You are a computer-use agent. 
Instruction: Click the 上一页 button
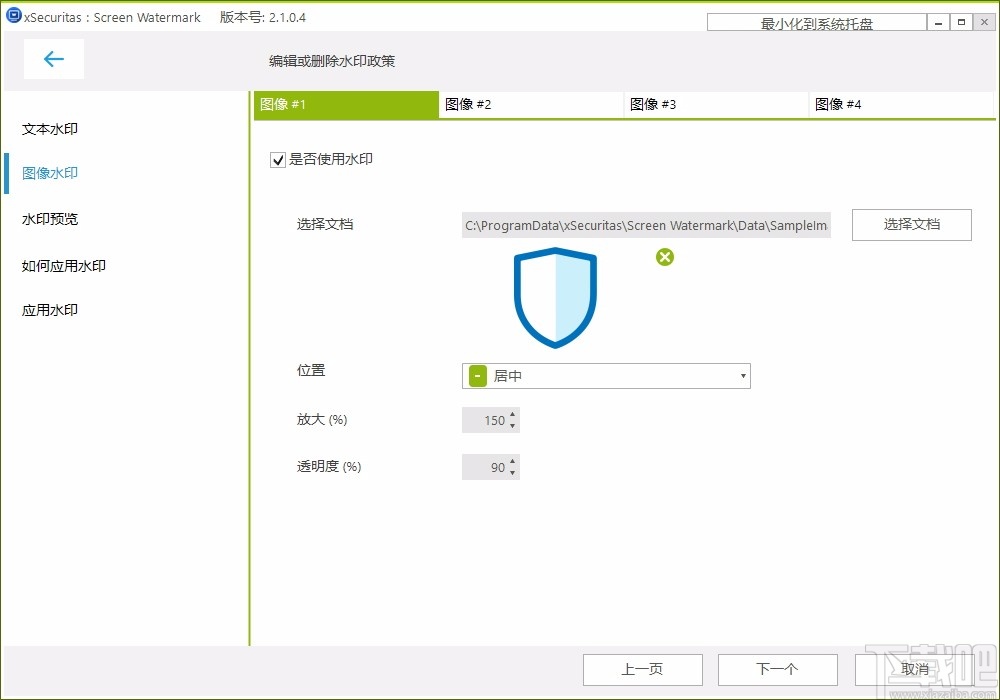pos(642,669)
